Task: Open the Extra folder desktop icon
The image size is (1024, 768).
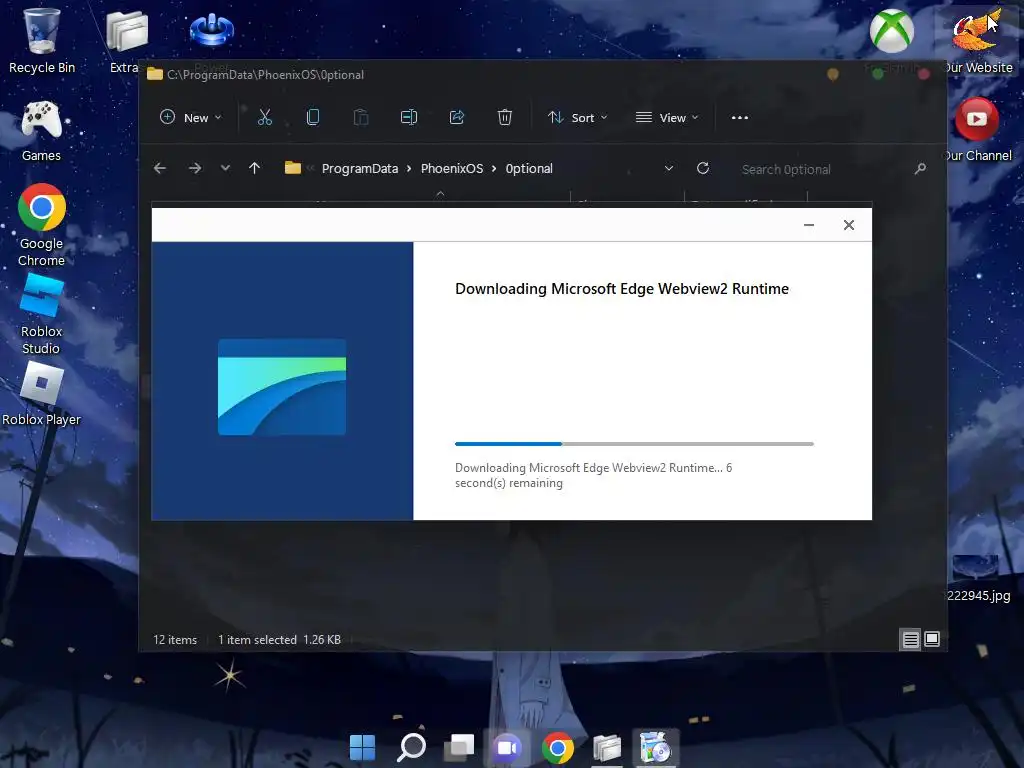Action: pos(126,40)
